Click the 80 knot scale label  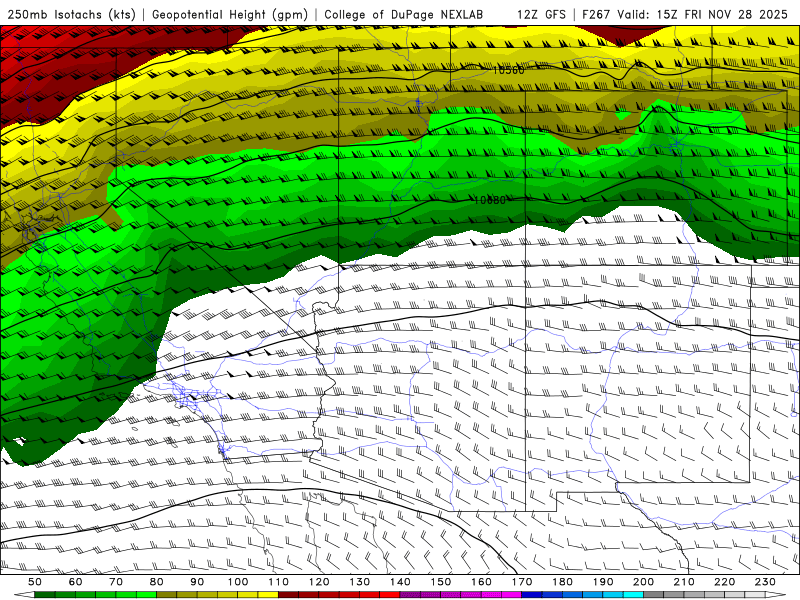coord(157,582)
